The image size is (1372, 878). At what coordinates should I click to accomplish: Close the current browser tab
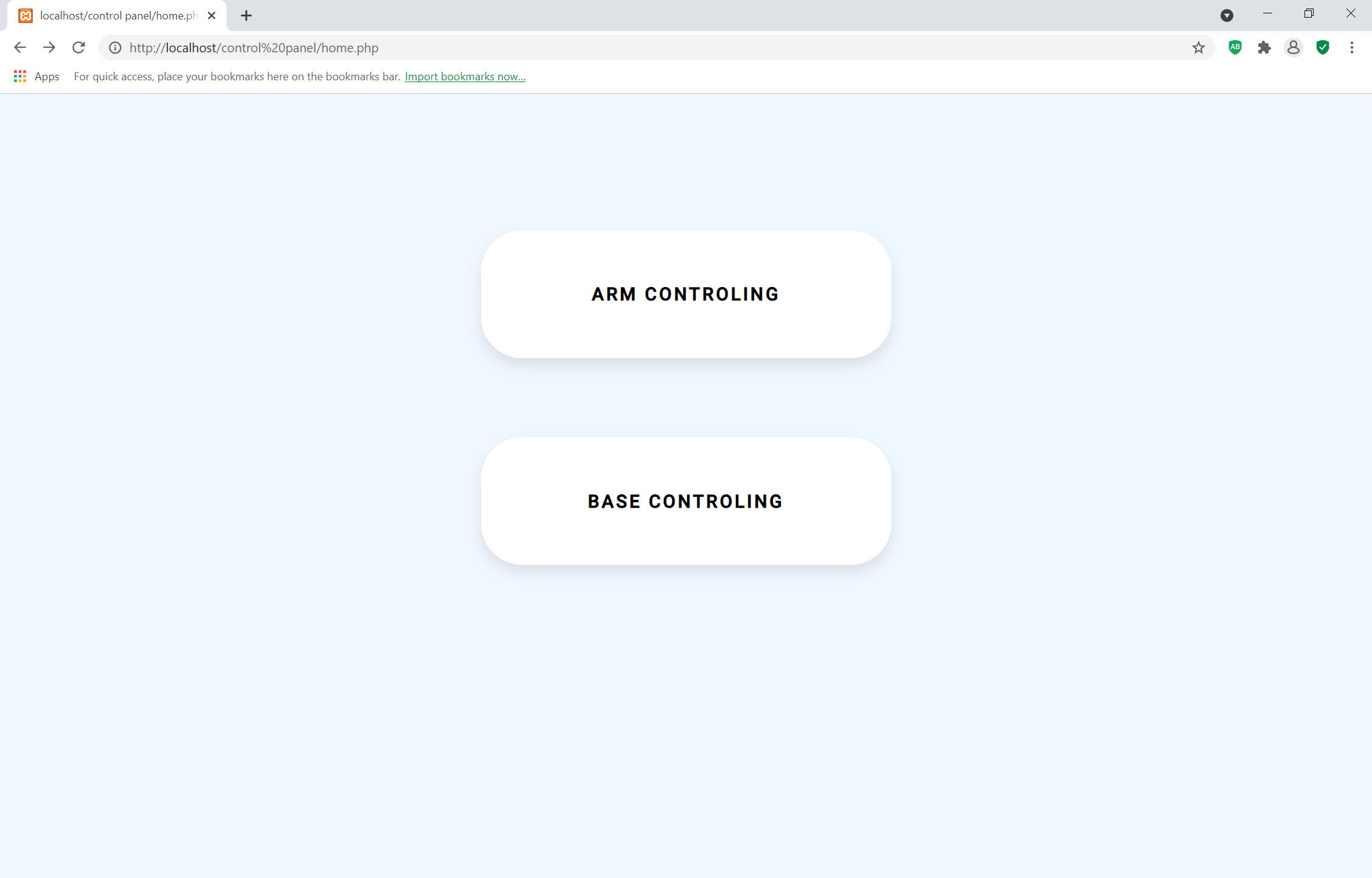point(211,15)
